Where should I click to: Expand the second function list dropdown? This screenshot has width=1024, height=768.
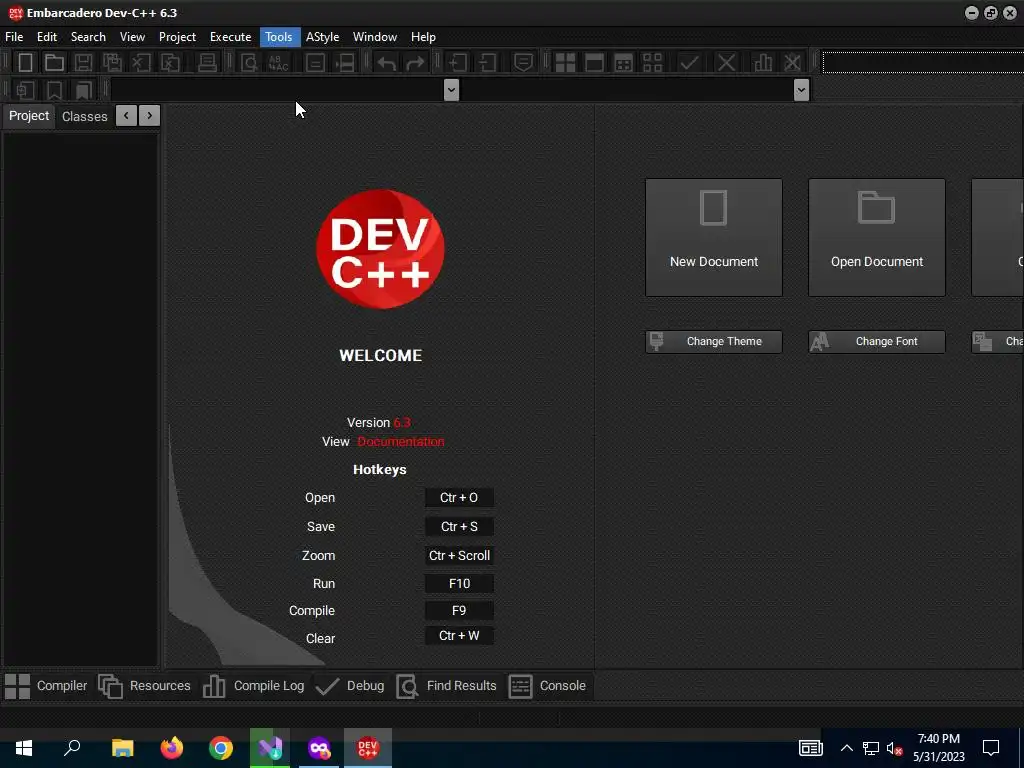801,90
